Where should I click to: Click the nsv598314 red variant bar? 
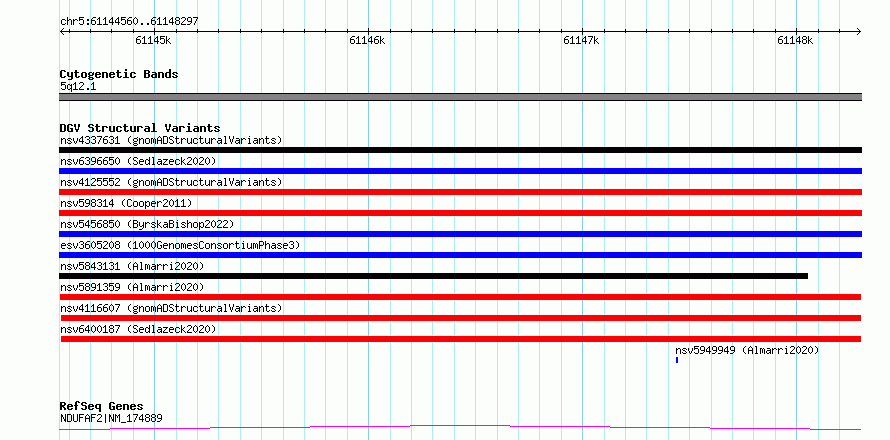[460, 213]
